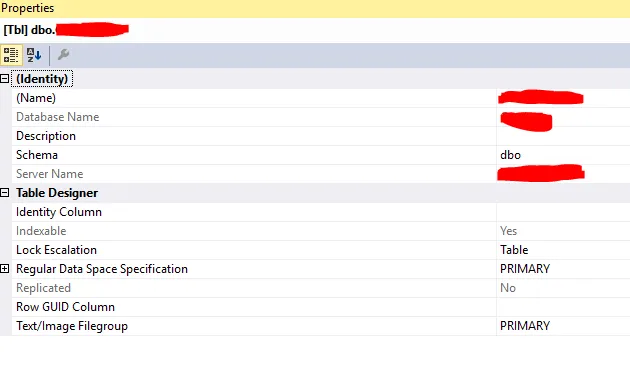Select the Table Designer header label
The height and width of the screenshot is (381, 630).
point(57,193)
